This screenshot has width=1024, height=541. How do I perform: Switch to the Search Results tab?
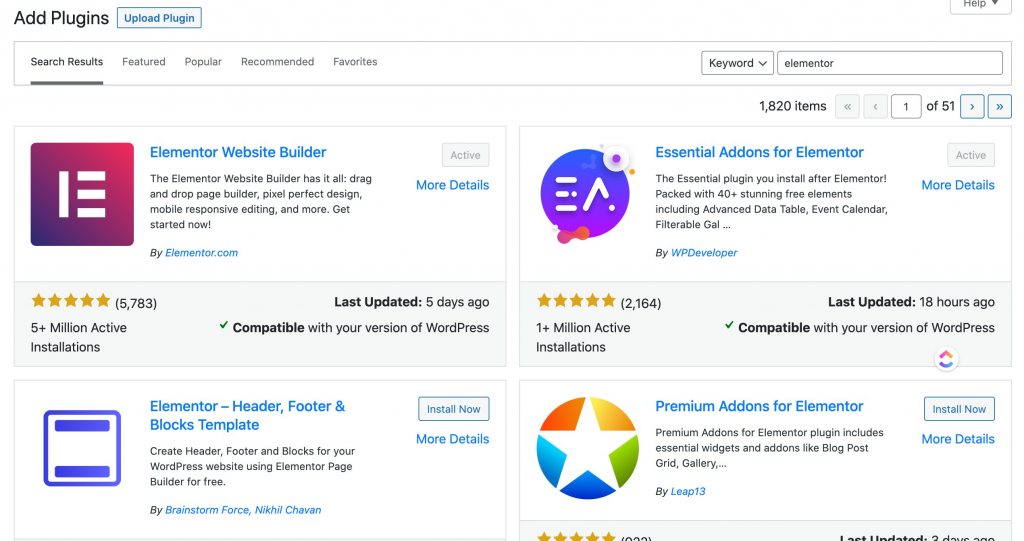[x=67, y=62]
